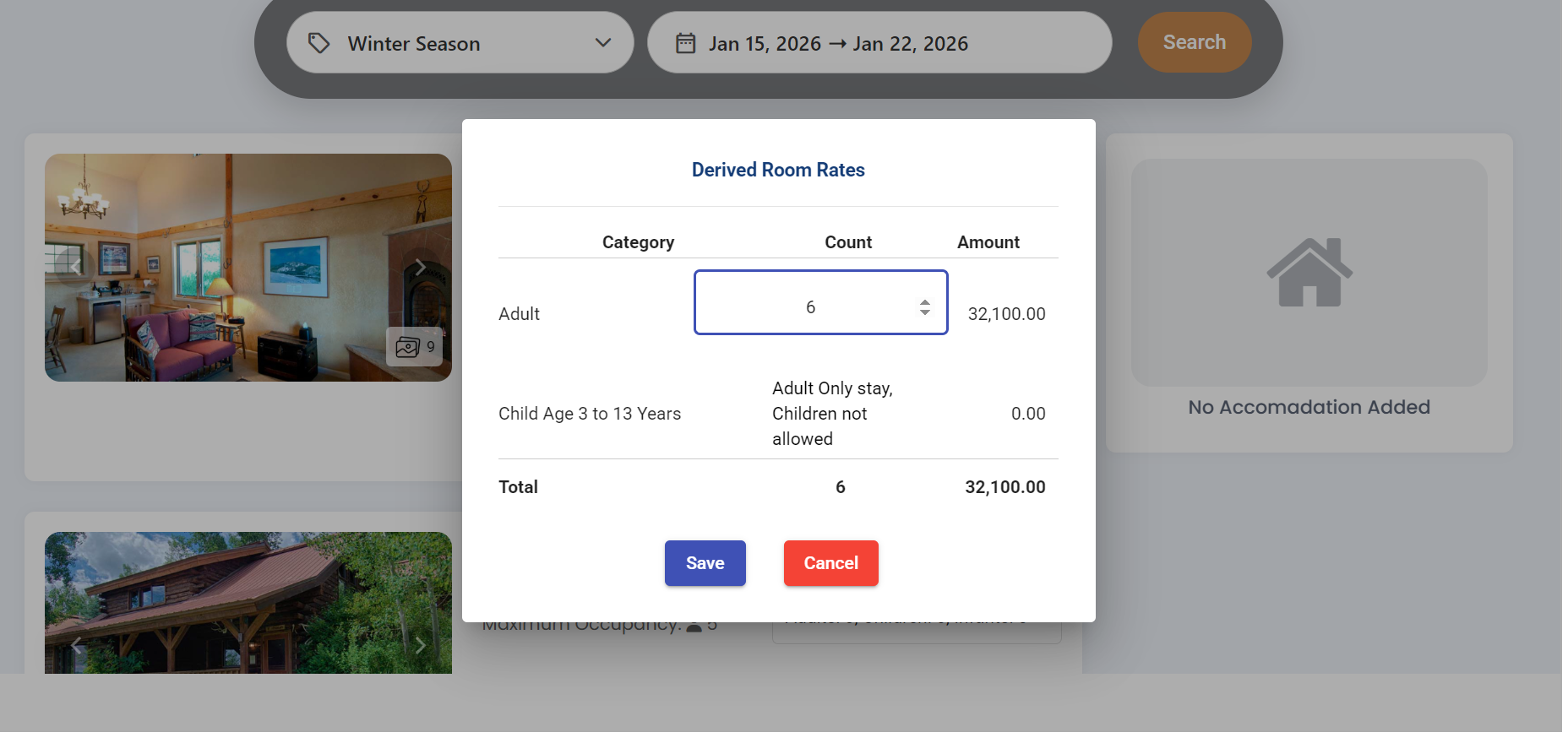Show next photo of the log cabin
The width and height of the screenshot is (1568, 743).
(x=420, y=646)
